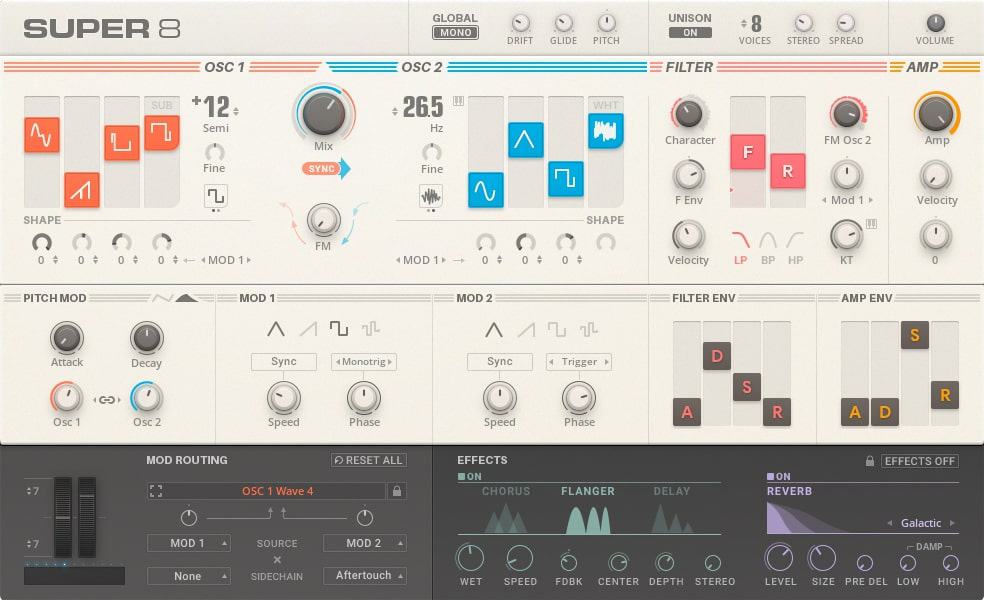The image size is (984, 600).
Task: Toggle the oscillator SYNC switch
Action: [326, 169]
